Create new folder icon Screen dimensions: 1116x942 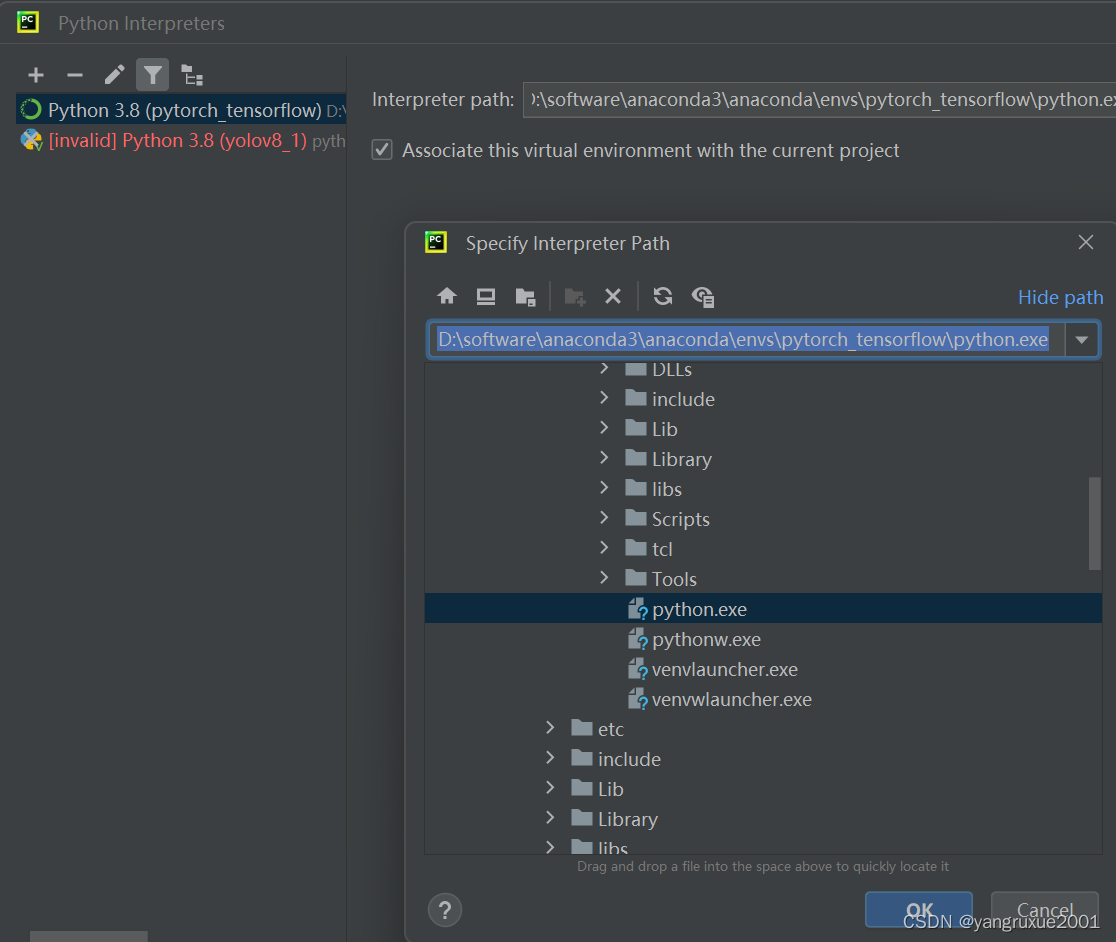click(x=574, y=297)
